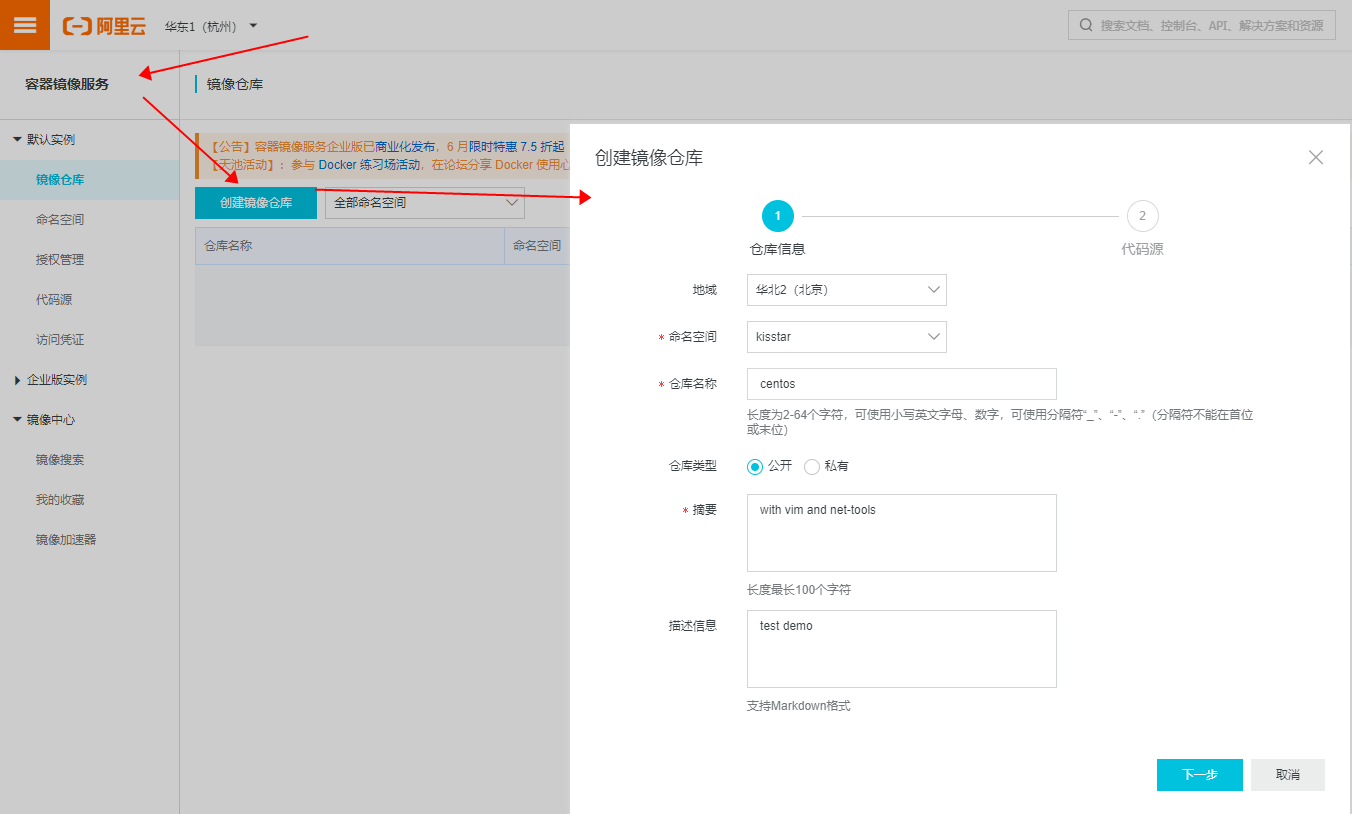This screenshot has width=1352, height=814.
Task: Open 授权管理 in the sidebar
Action: [60, 260]
